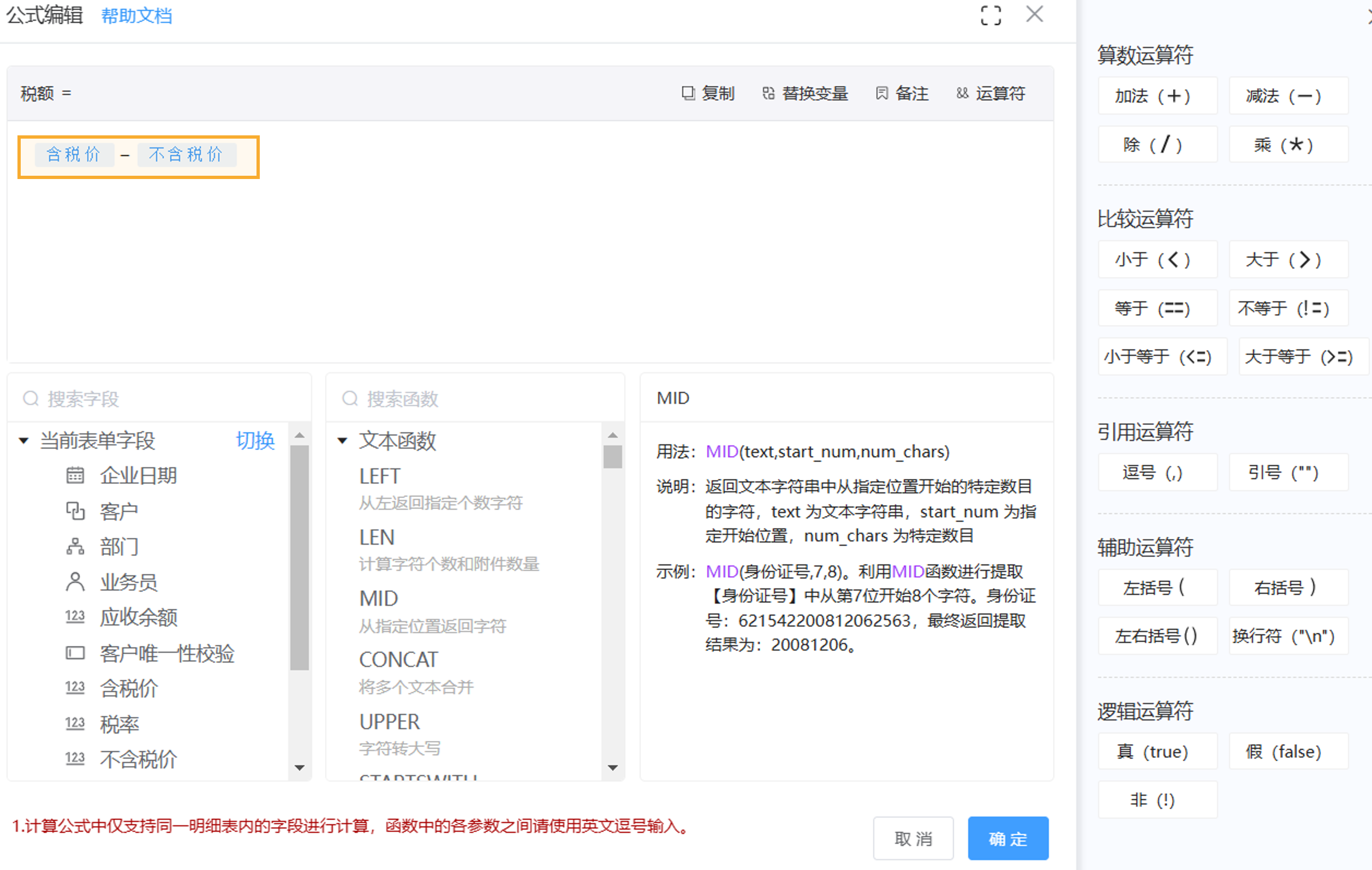
Task: Insert the 换行符 ("\n") operator
Action: [1289, 636]
